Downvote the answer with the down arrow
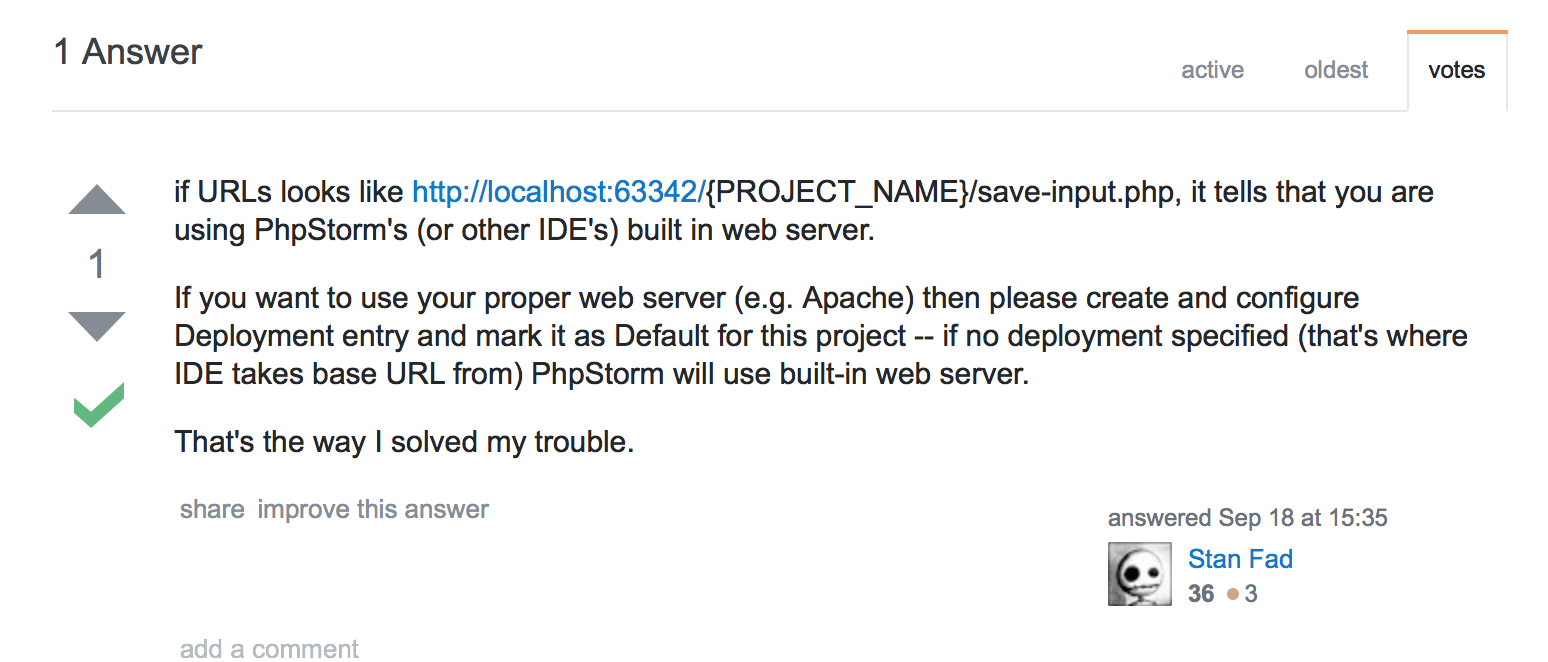The height and width of the screenshot is (662, 1548). [97, 327]
